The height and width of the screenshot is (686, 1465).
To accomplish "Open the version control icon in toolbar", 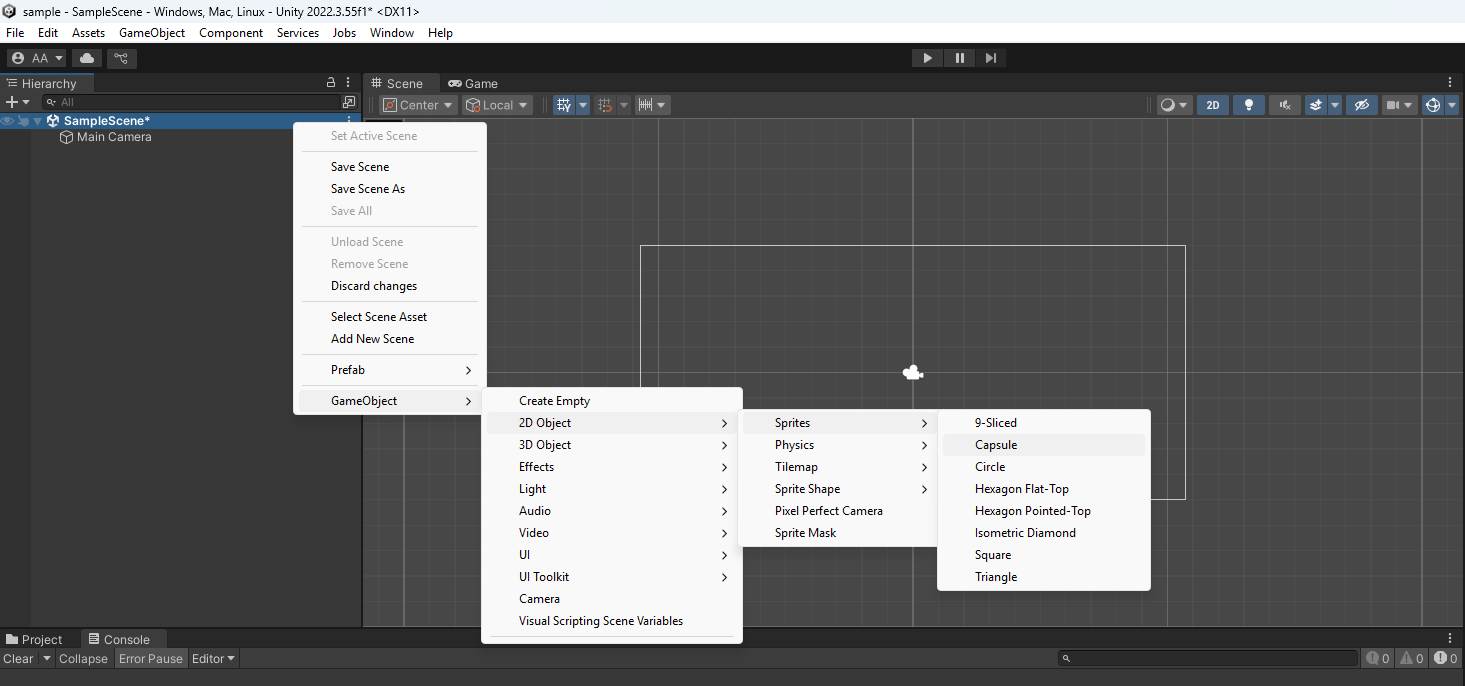I will pos(121,58).
